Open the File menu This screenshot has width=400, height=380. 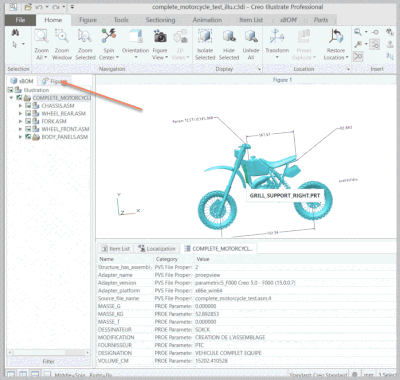click(20, 20)
